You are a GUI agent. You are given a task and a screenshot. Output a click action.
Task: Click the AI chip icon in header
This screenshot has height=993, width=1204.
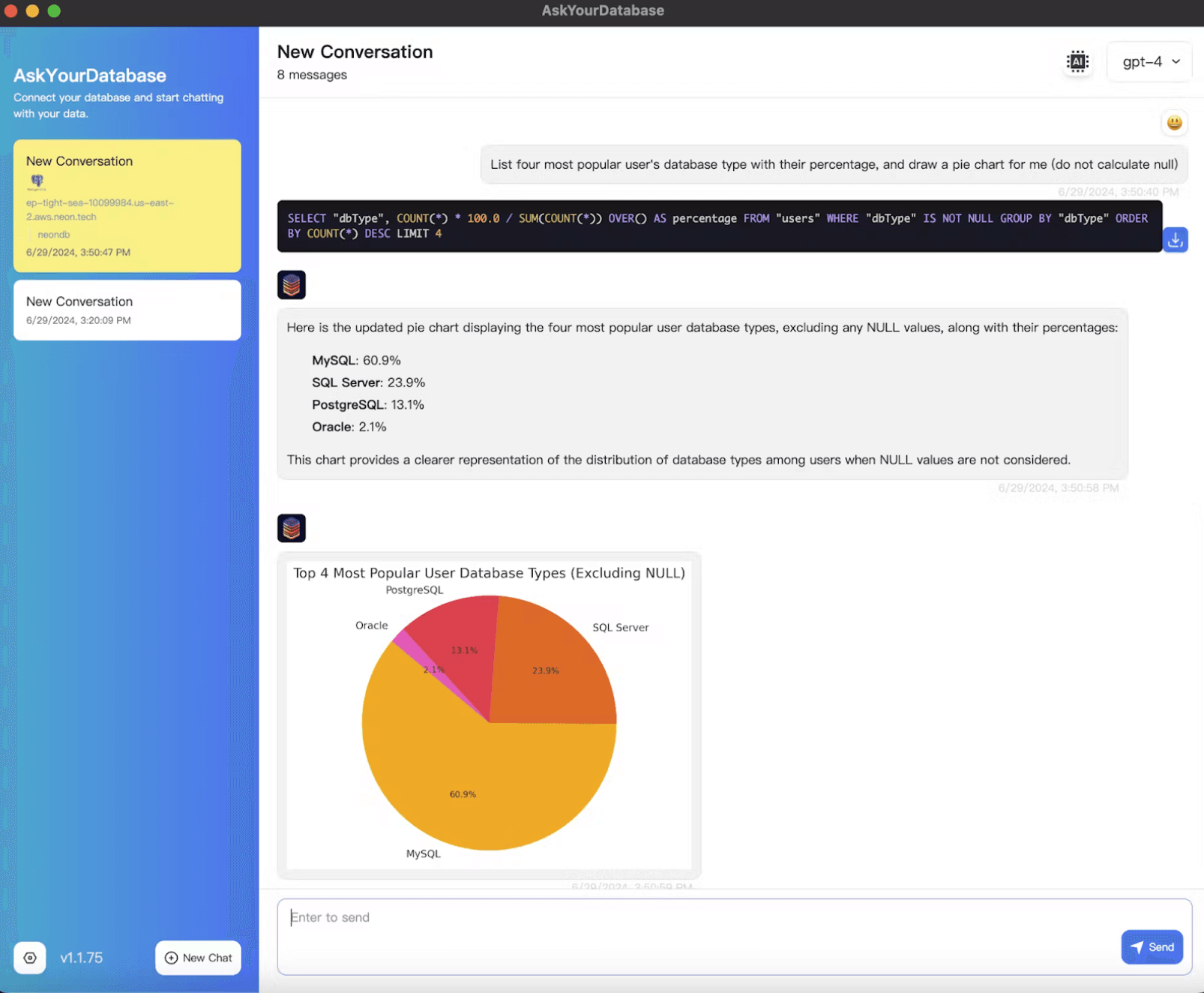[1077, 61]
